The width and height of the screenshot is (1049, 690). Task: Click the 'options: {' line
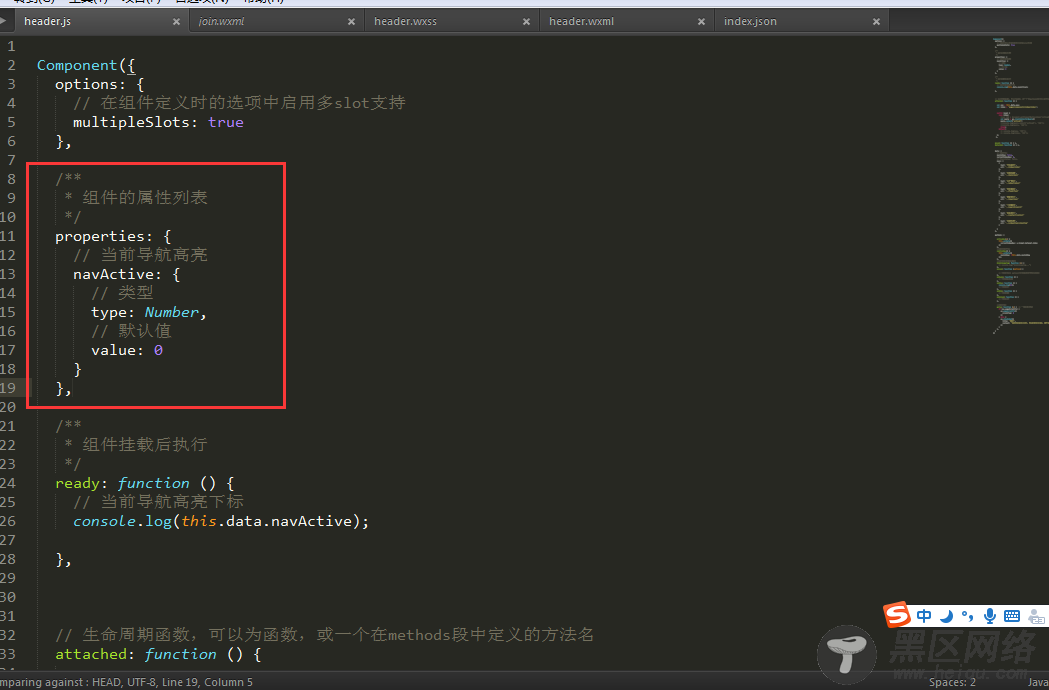[100, 84]
